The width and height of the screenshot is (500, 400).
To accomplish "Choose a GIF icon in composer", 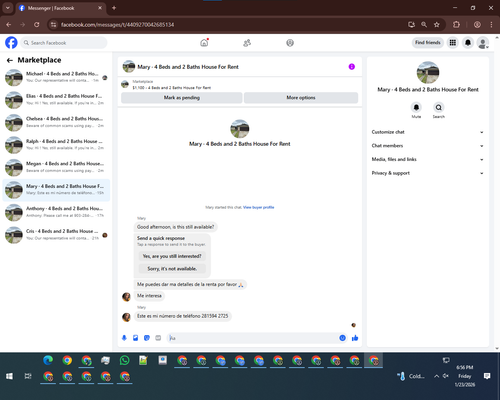I will [158, 338].
